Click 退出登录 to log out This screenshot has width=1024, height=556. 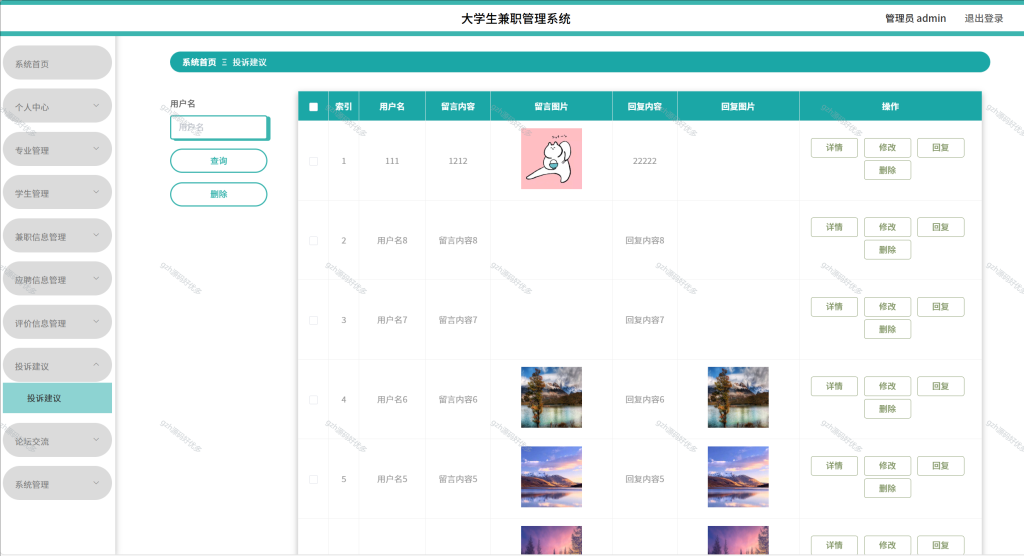(x=984, y=18)
